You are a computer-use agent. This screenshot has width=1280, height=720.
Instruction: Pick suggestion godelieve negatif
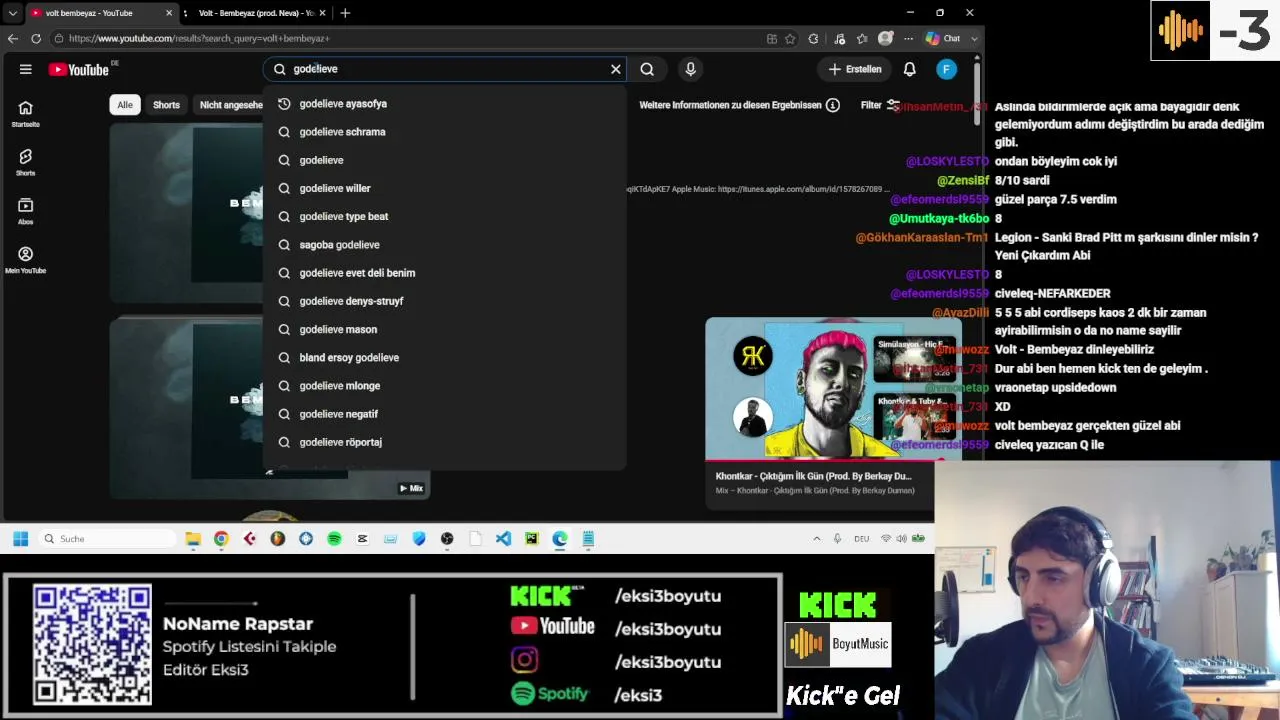[x=444, y=414]
